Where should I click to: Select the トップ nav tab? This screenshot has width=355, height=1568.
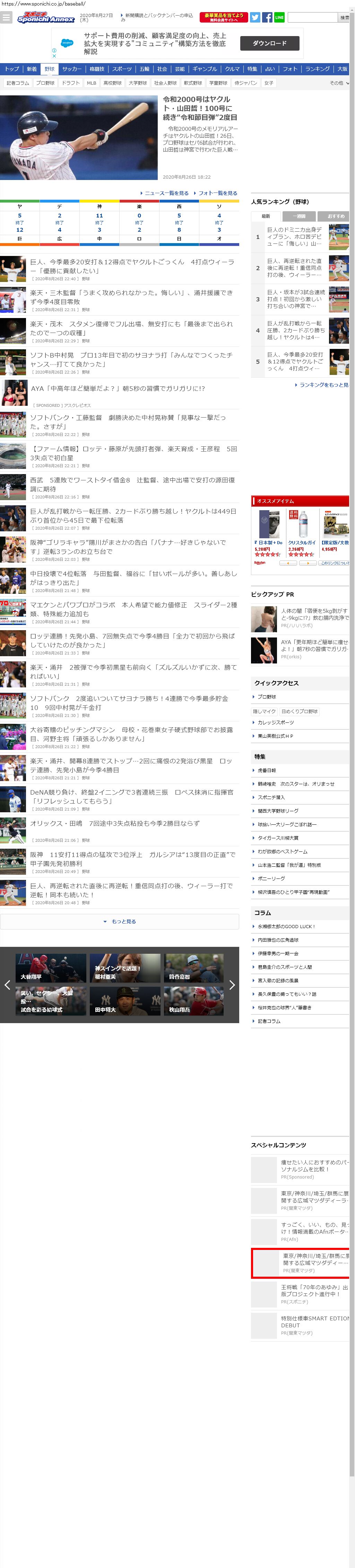pos(11,69)
